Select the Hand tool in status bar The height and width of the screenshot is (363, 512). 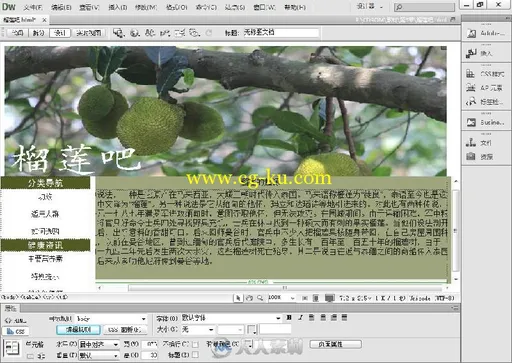(249, 298)
